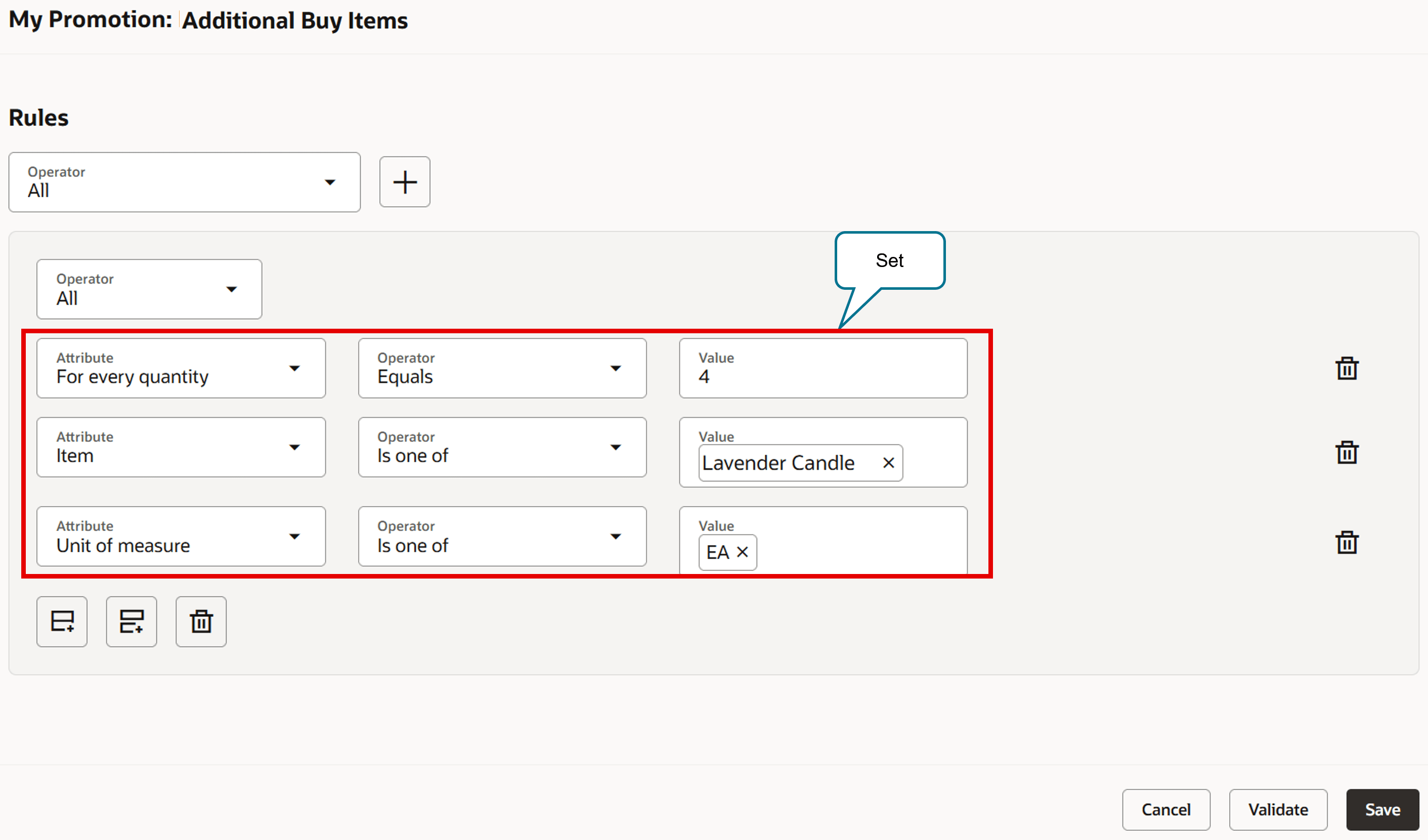1428x840 pixels.
Task: Open the Unit of measure attribute dropdown
Action: (181, 536)
